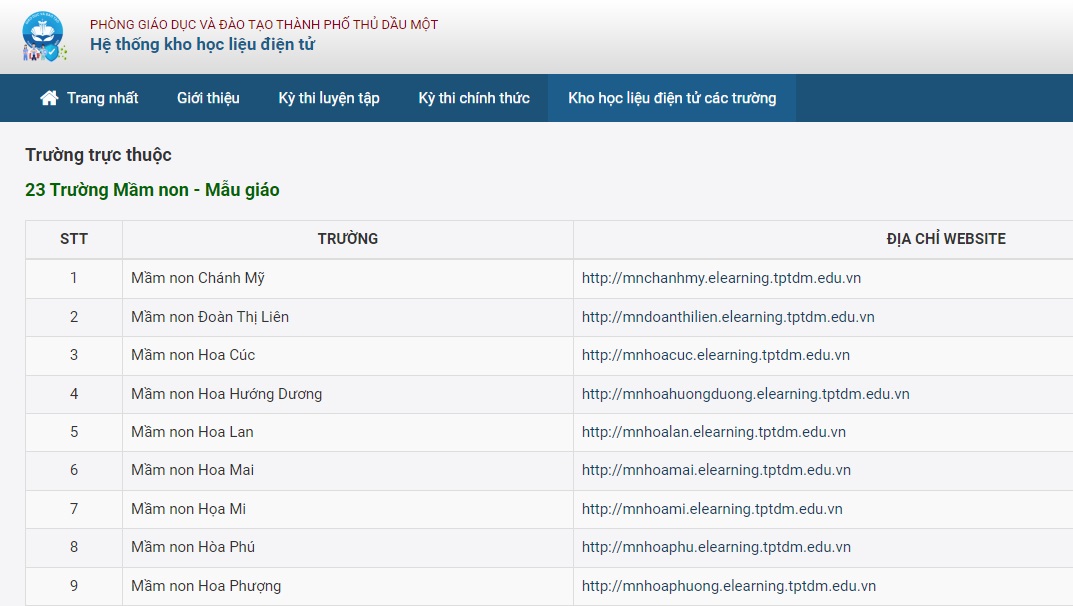Follow the mnhoalan.elearning.tptdm.edu.vn link
The height and width of the screenshot is (606, 1073).
pos(714,432)
